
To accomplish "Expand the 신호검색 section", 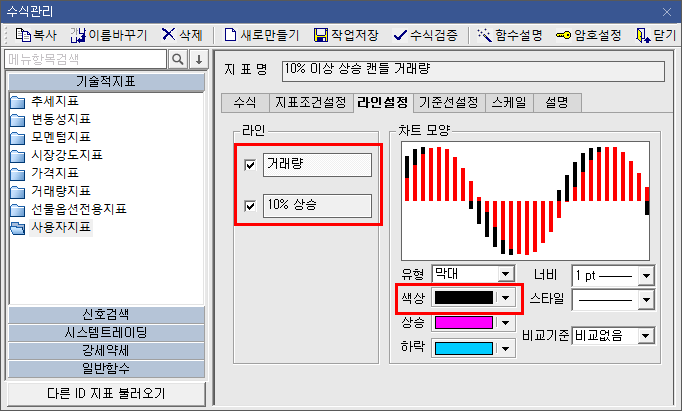I will point(106,314).
